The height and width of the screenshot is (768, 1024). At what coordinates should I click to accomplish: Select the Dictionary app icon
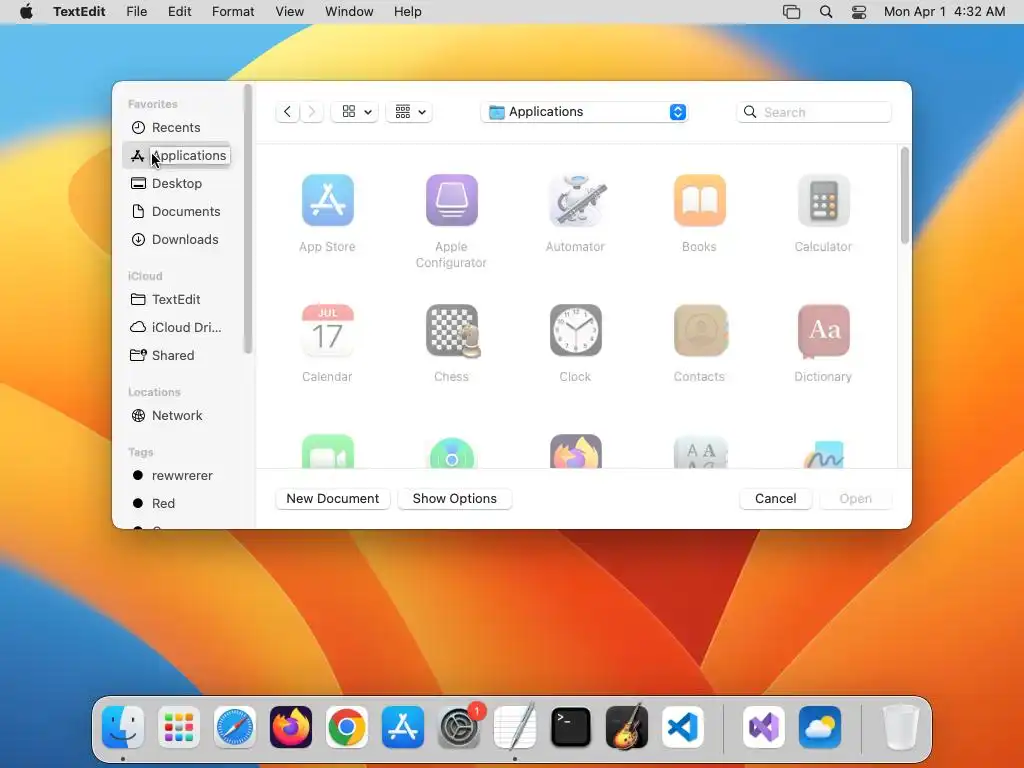tap(824, 330)
